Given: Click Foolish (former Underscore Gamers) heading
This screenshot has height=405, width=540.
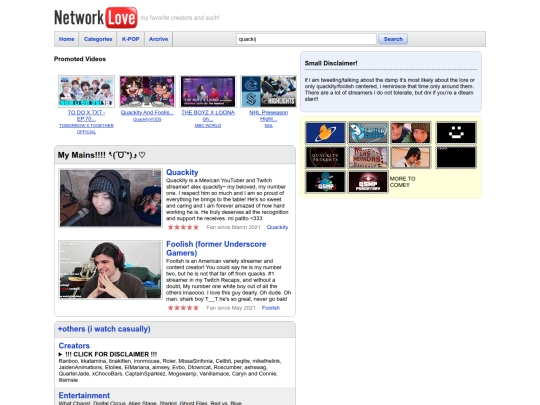Looking at the screenshot, I should coord(216,248).
